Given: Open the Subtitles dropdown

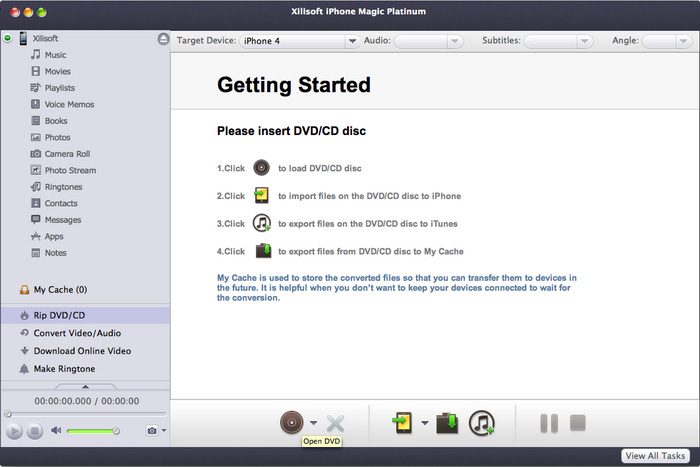Looking at the screenshot, I should click(x=563, y=41).
